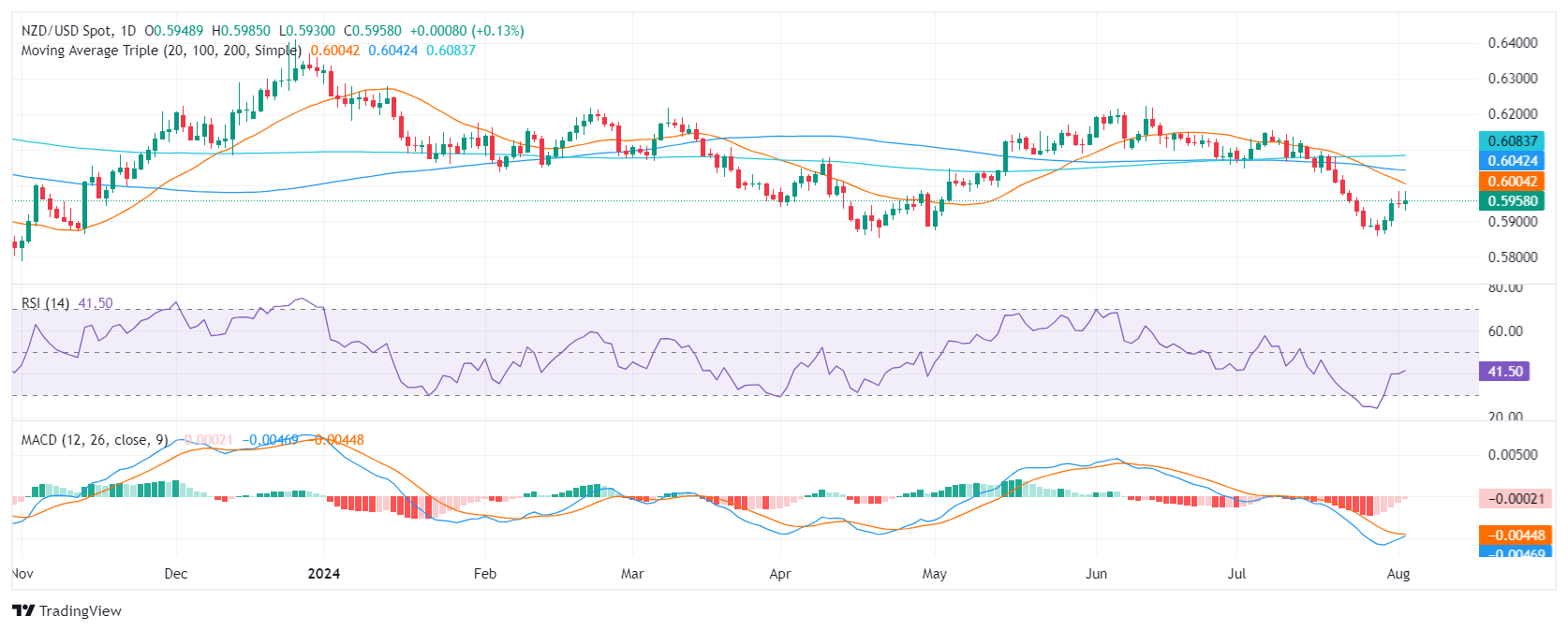Click the 60.00 RSI axis label

1505,330
